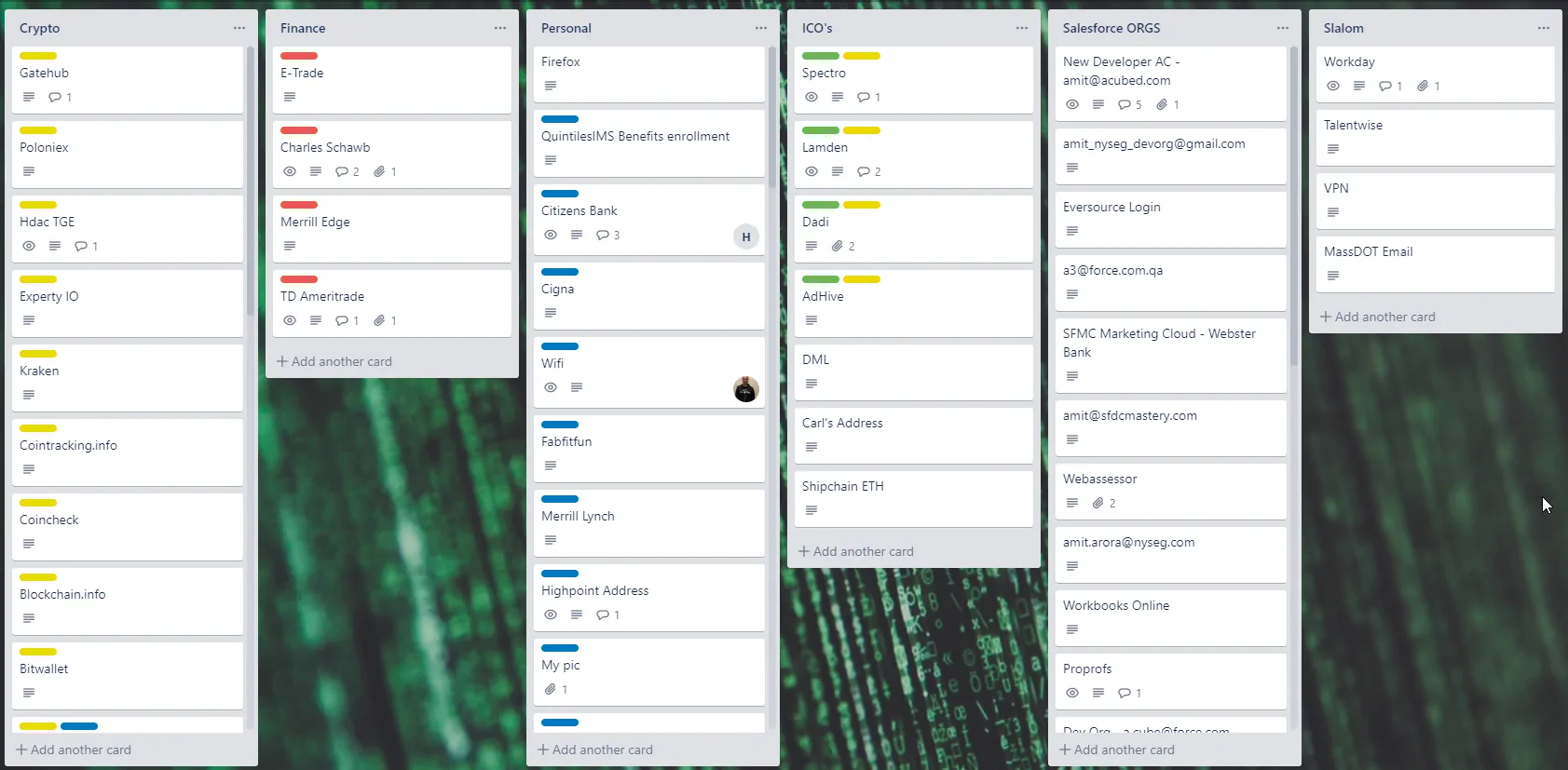The image size is (1568, 770).
Task: Toggle the watch eye on Spectro card
Action: pos(811,97)
